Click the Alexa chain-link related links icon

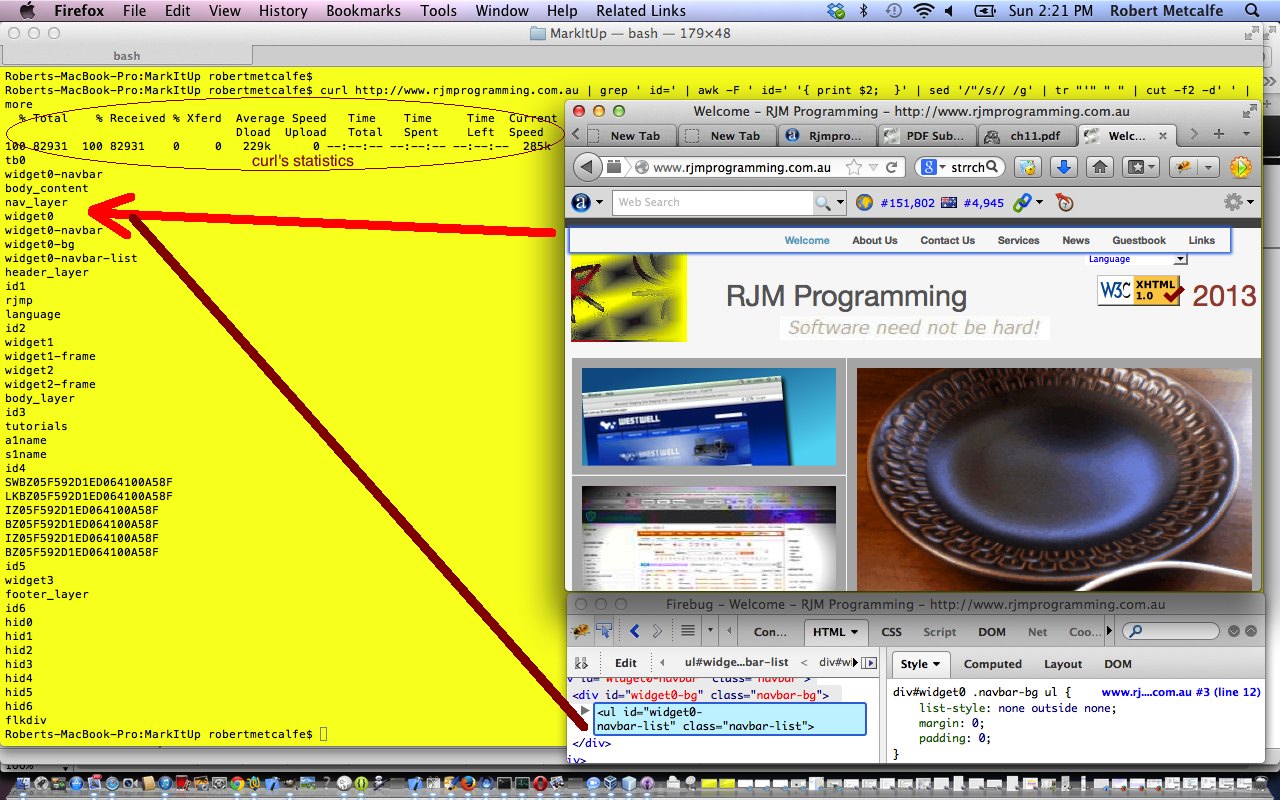coord(1021,202)
